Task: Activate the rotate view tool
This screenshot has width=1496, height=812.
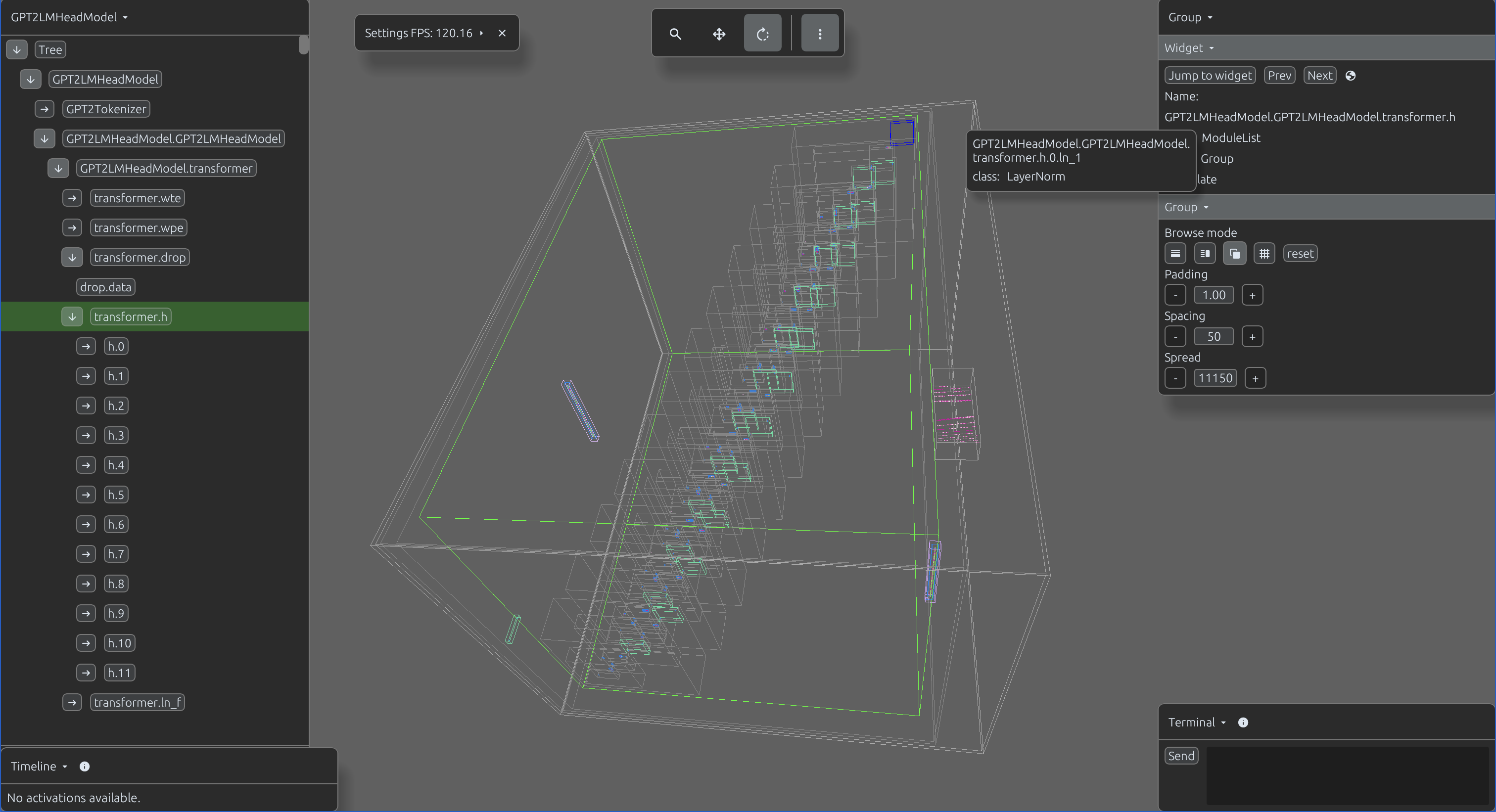Action: point(762,34)
